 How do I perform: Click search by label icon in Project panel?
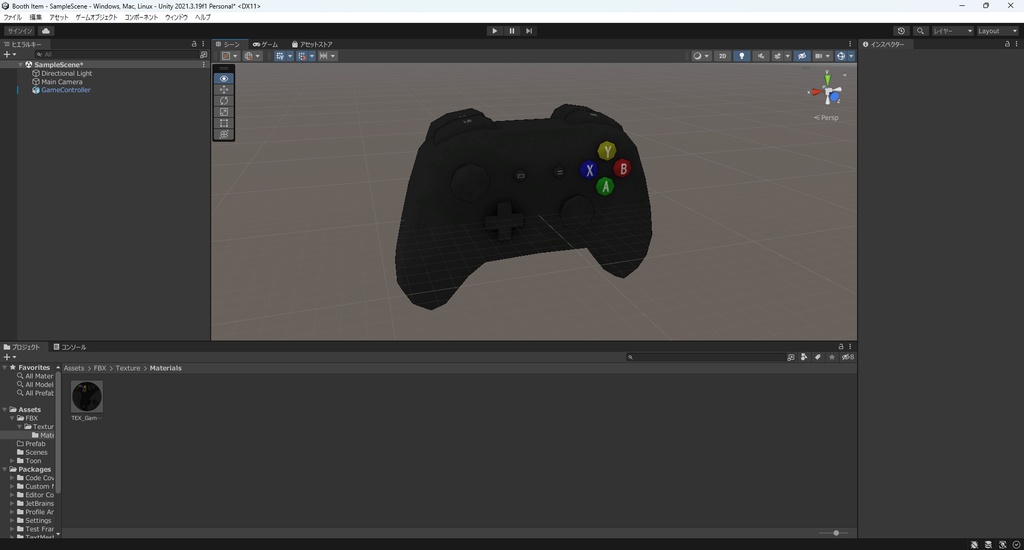pyautogui.click(x=818, y=357)
